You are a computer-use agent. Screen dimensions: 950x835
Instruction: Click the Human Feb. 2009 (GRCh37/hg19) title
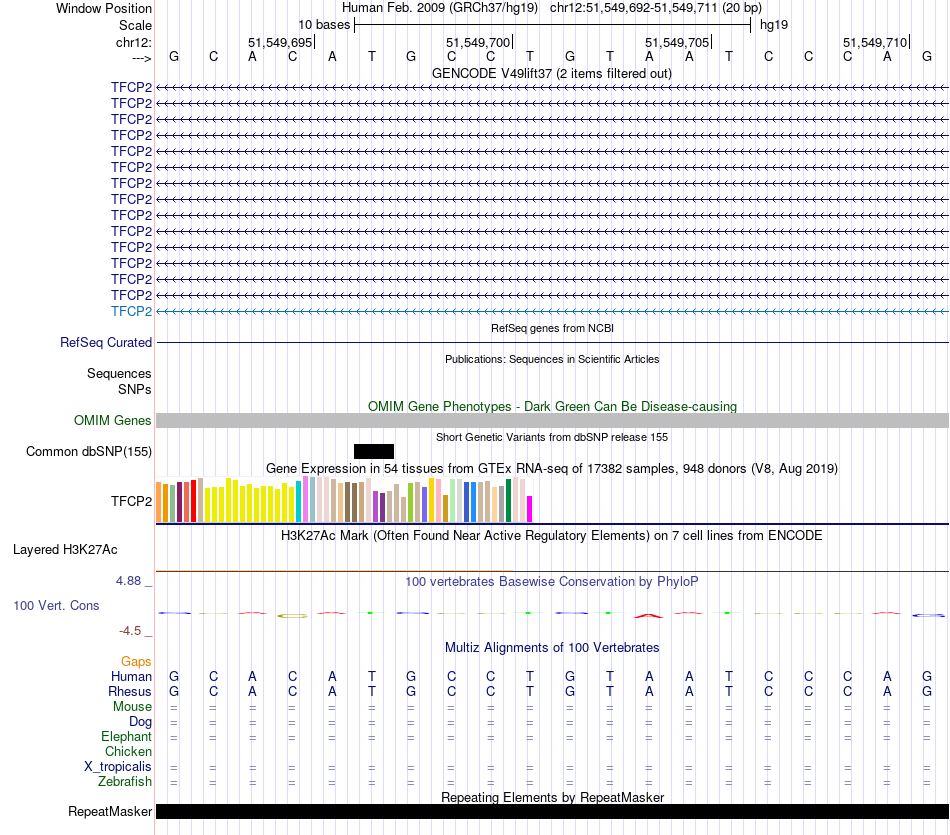click(440, 8)
